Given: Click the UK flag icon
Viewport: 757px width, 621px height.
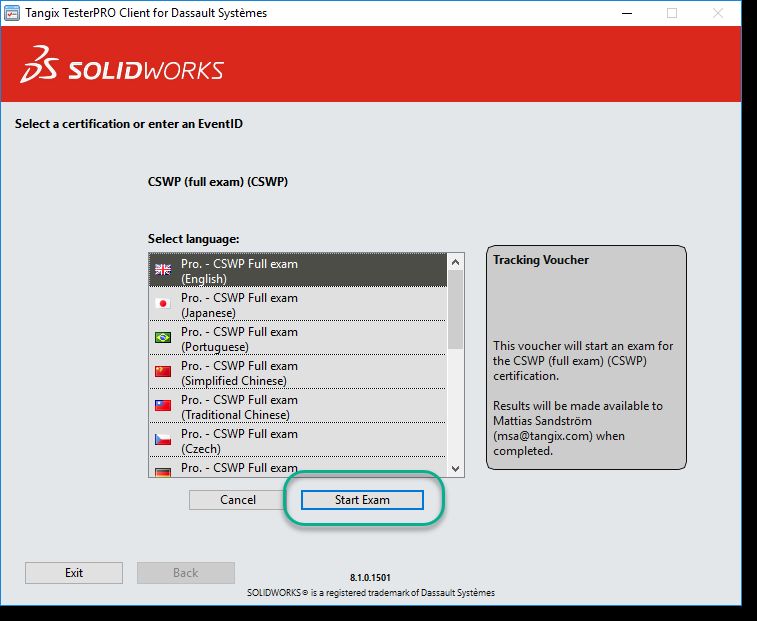Looking at the screenshot, I should click(x=163, y=269).
